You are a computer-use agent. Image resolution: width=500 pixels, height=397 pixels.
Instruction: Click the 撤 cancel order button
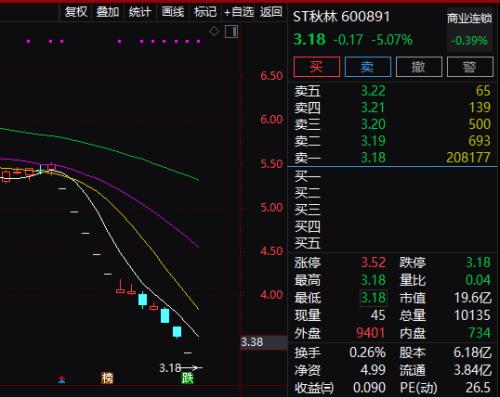pos(419,67)
